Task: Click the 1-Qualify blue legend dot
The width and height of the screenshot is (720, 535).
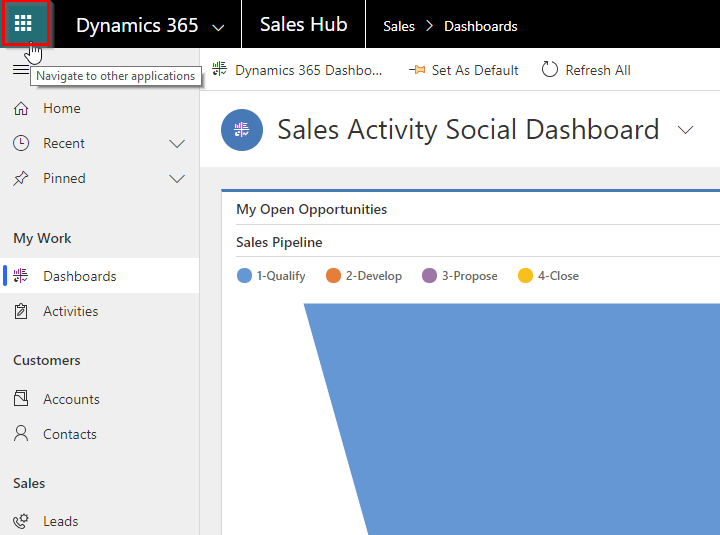Action: 244,276
